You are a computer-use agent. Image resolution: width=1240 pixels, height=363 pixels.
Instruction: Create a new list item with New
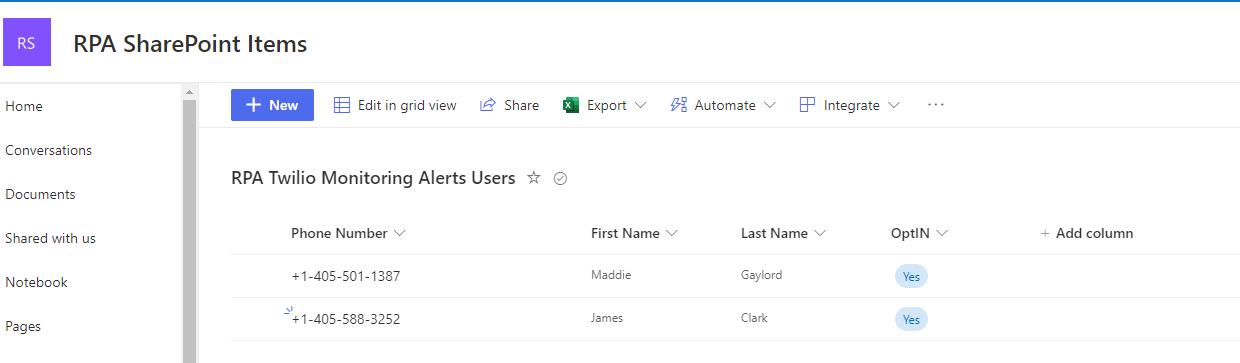(272, 105)
